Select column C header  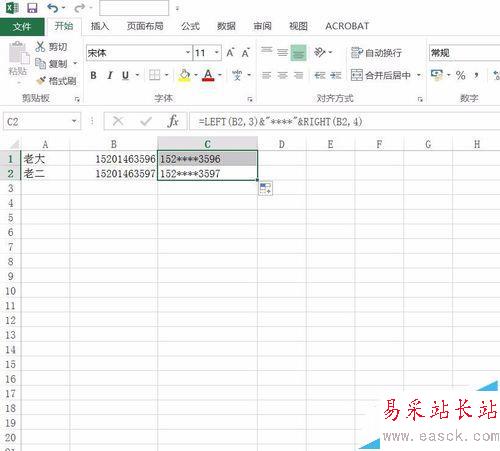(x=207, y=144)
